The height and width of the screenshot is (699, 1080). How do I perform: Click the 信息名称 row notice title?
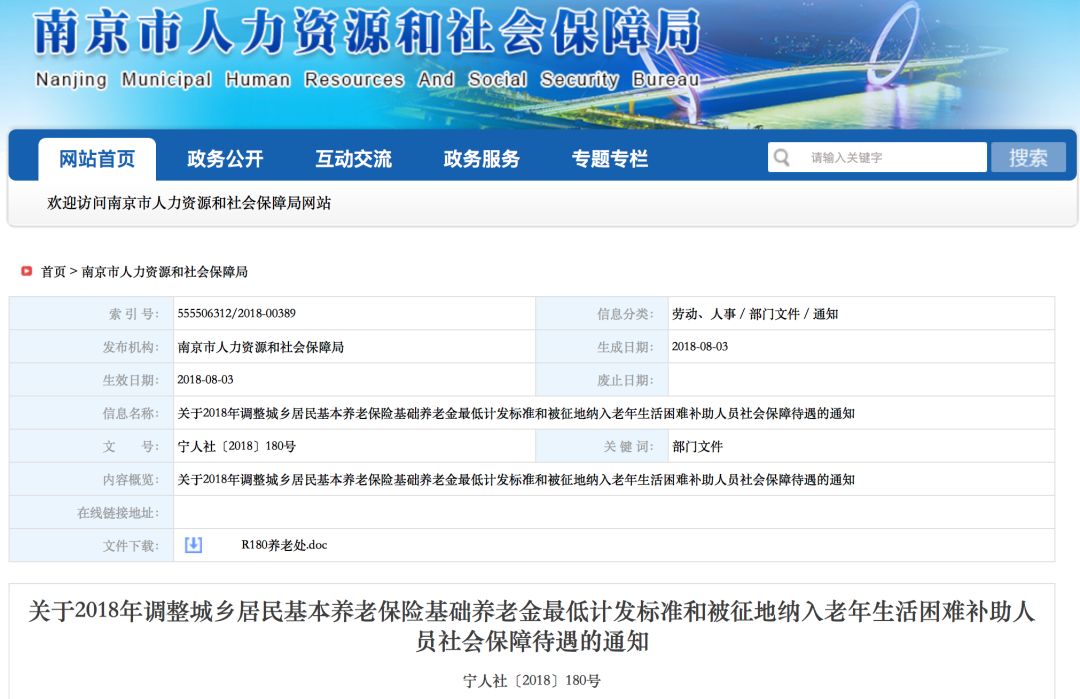(x=516, y=413)
